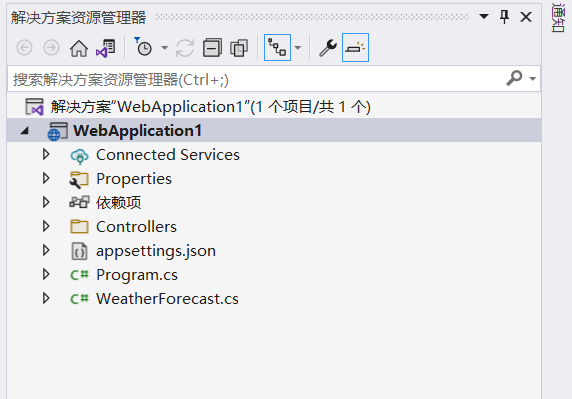This screenshot has height=399, width=572.
Task: Click the Connected Services cloud icon
Action: pos(79,156)
